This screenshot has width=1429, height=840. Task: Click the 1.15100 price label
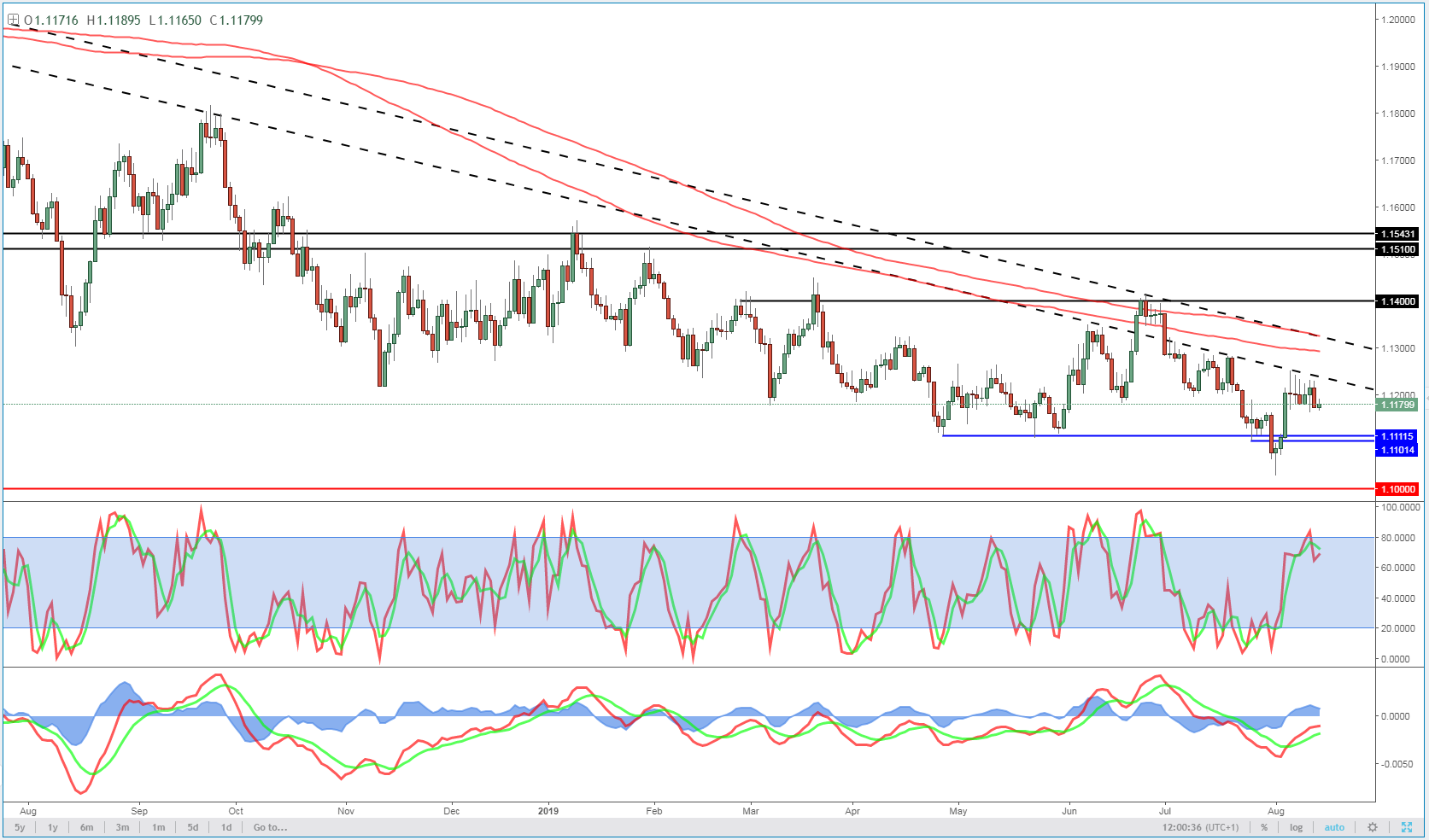(1397, 250)
